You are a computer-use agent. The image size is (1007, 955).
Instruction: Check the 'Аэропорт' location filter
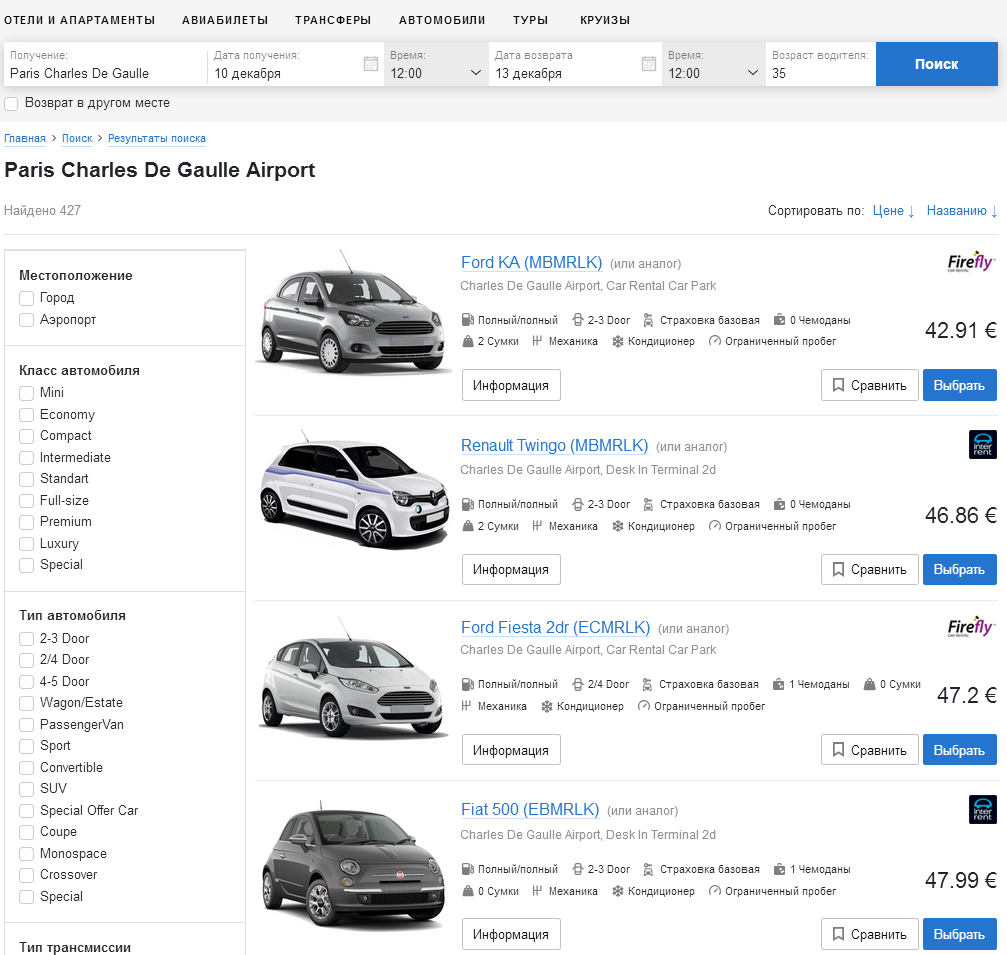pyautogui.click(x=26, y=320)
